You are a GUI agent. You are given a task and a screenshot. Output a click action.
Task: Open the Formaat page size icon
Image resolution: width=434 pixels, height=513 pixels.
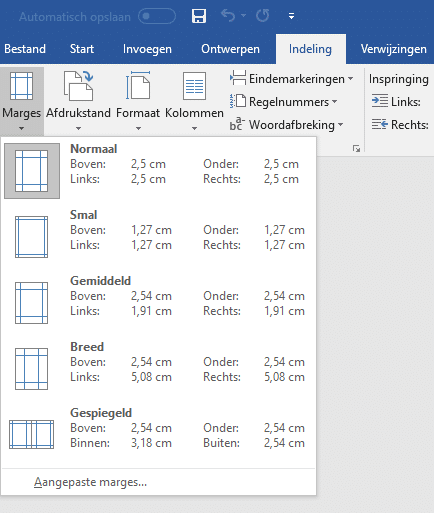coord(138,85)
